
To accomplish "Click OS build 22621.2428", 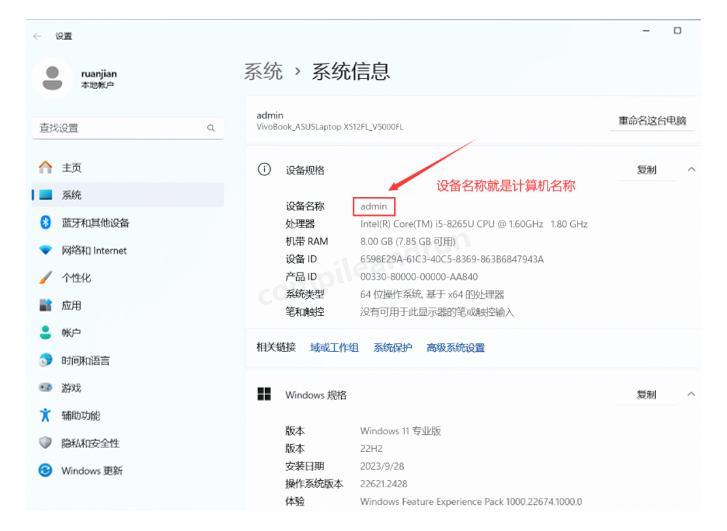I will click(384, 484).
